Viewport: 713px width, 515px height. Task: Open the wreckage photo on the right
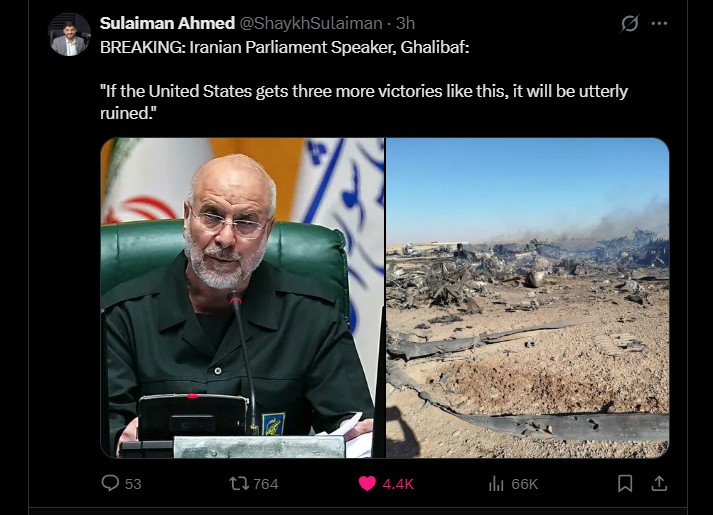click(527, 298)
